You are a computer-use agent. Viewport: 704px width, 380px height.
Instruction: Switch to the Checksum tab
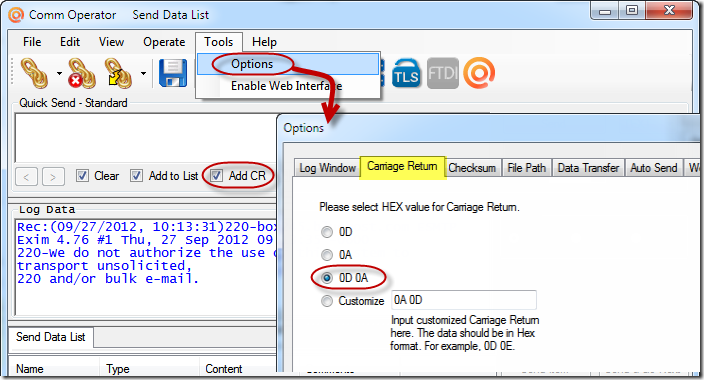472,168
